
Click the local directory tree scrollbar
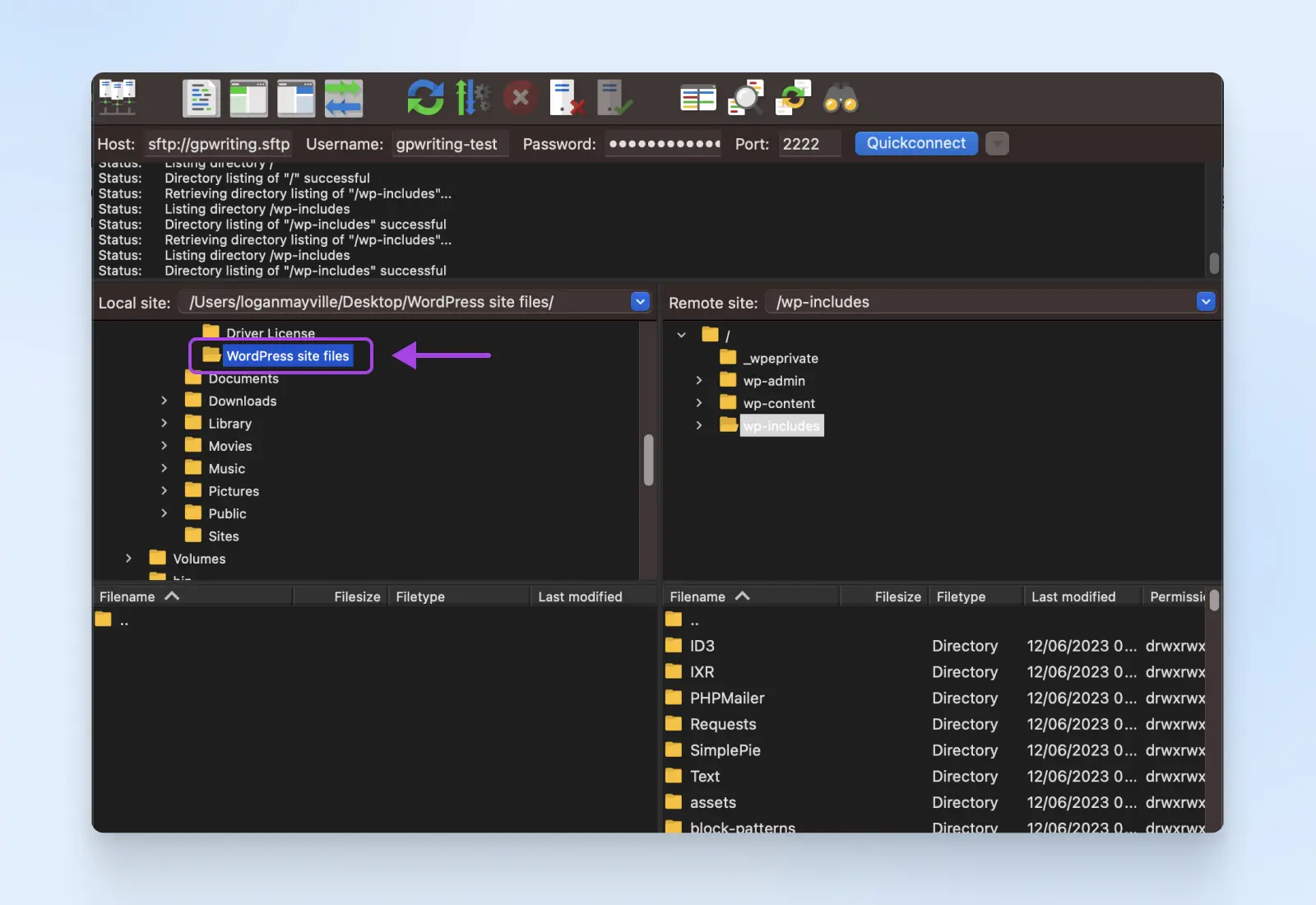click(x=648, y=461)
